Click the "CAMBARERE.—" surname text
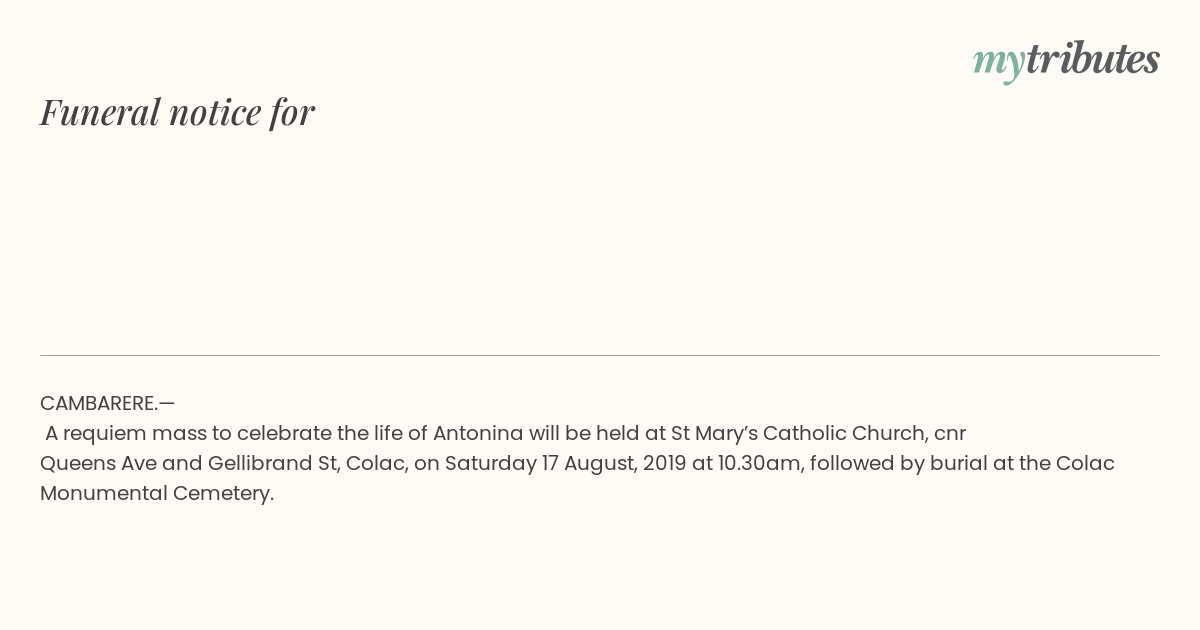1200x630 pixels. pyautogui.click(x=107, y=403)
